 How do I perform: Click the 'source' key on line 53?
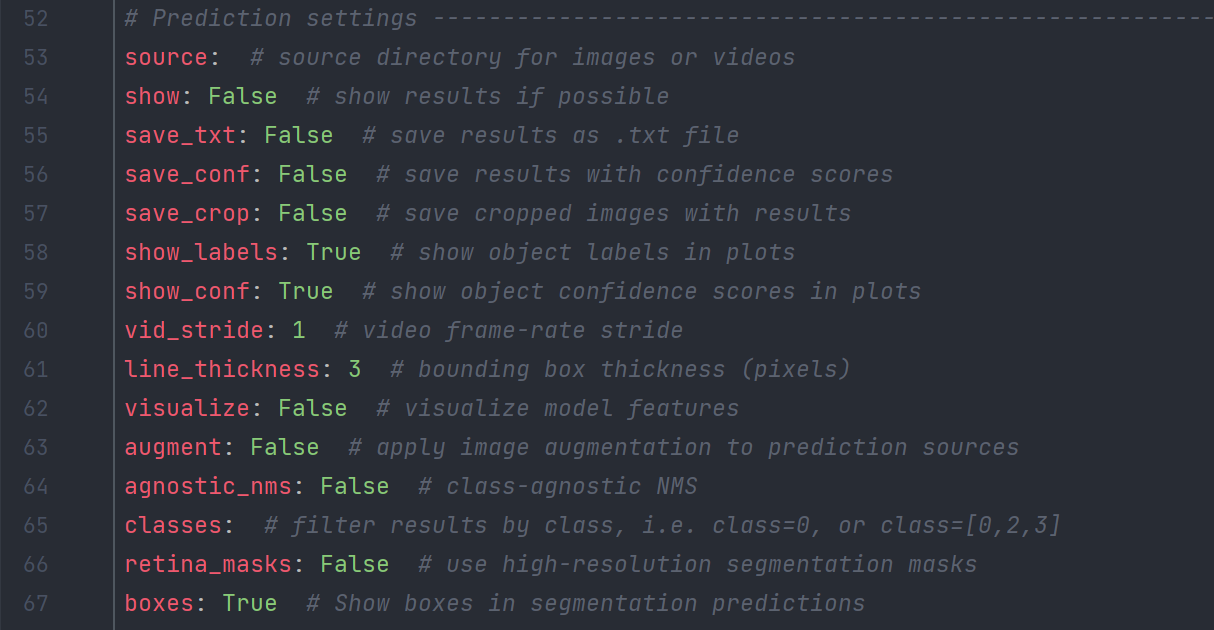point(166,57)
